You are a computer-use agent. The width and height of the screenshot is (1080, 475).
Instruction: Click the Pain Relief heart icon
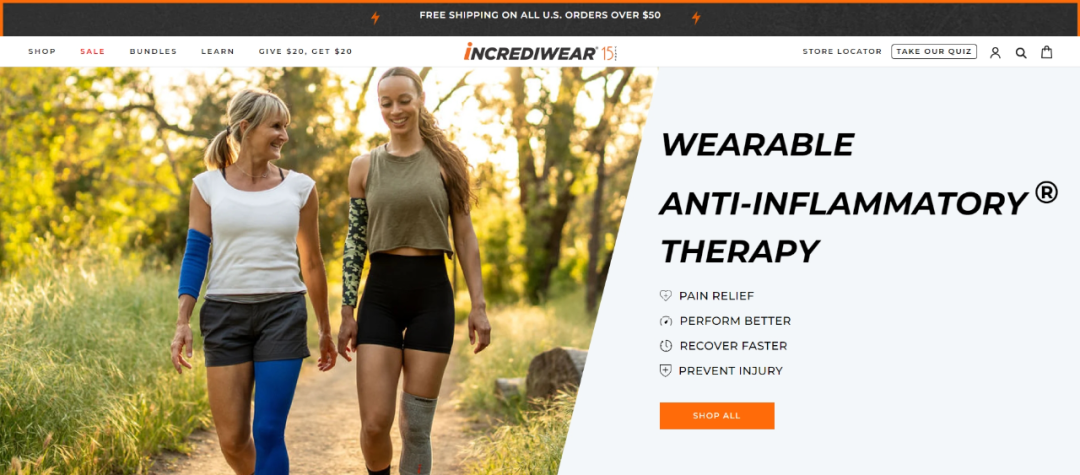click(x=665, y=295)
